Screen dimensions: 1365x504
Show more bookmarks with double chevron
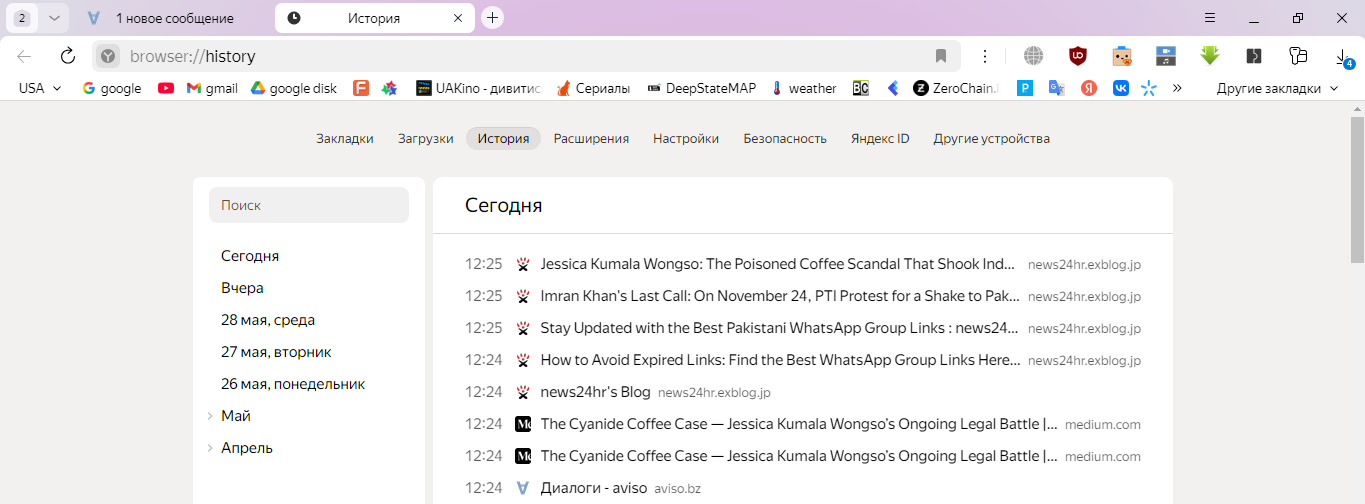coord(1177,88)
